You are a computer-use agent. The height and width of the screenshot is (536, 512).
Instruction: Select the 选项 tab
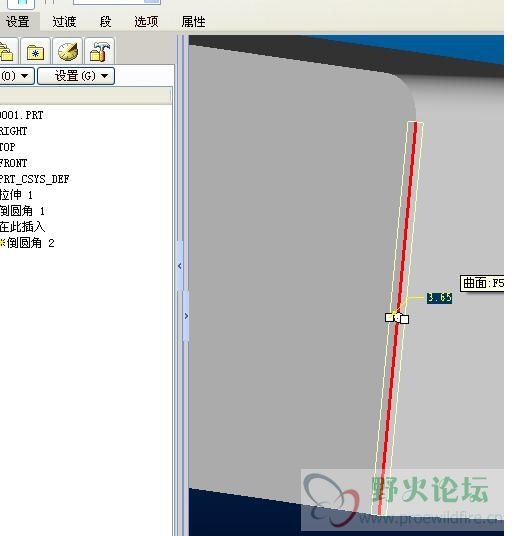[x=146, y=22]
